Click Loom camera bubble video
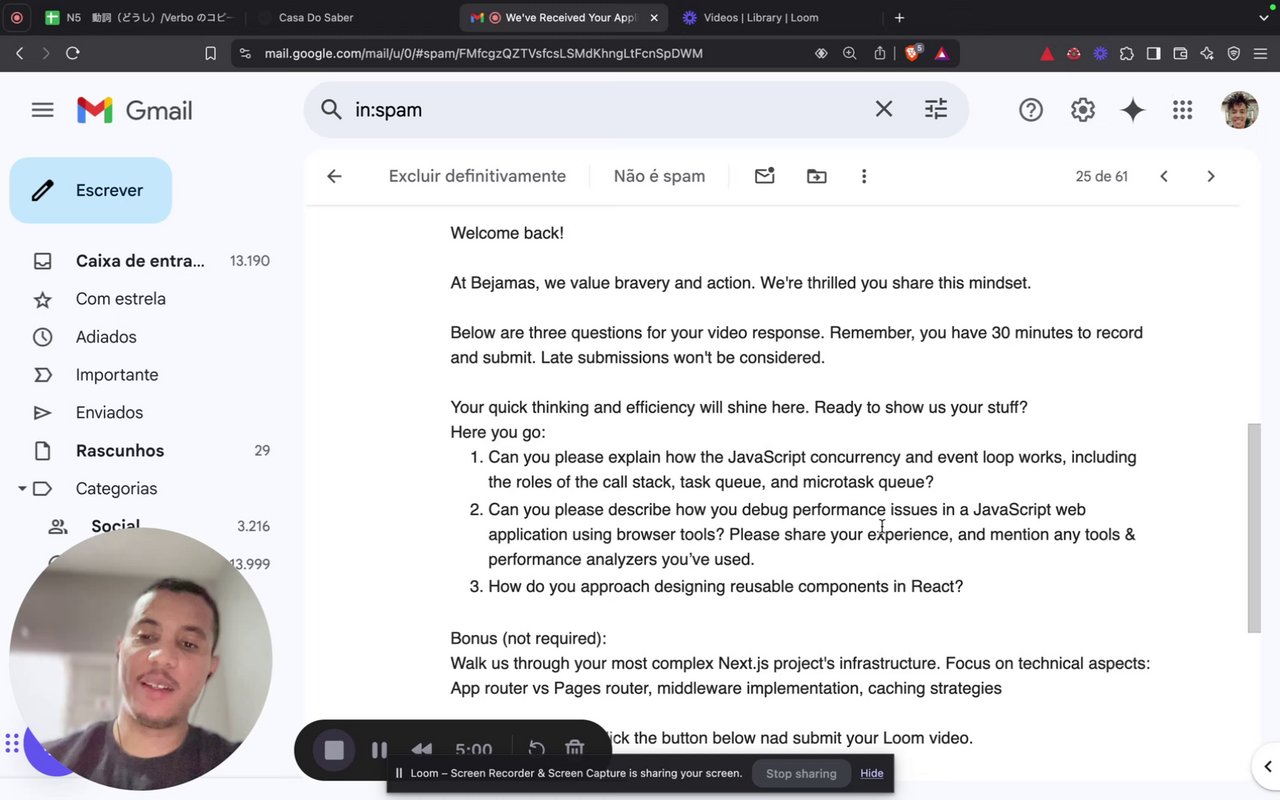The height and width of the screenshot is (800, 1280). (x=141, y=660)
